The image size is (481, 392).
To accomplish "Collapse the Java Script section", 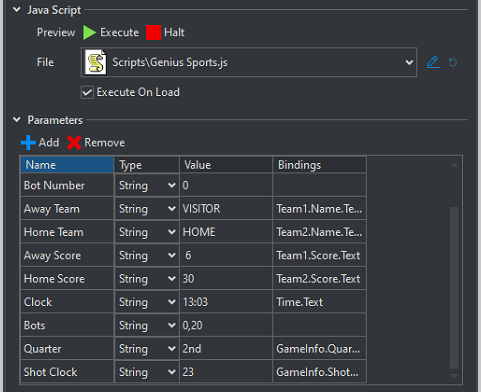I will [x=17, y=10].
